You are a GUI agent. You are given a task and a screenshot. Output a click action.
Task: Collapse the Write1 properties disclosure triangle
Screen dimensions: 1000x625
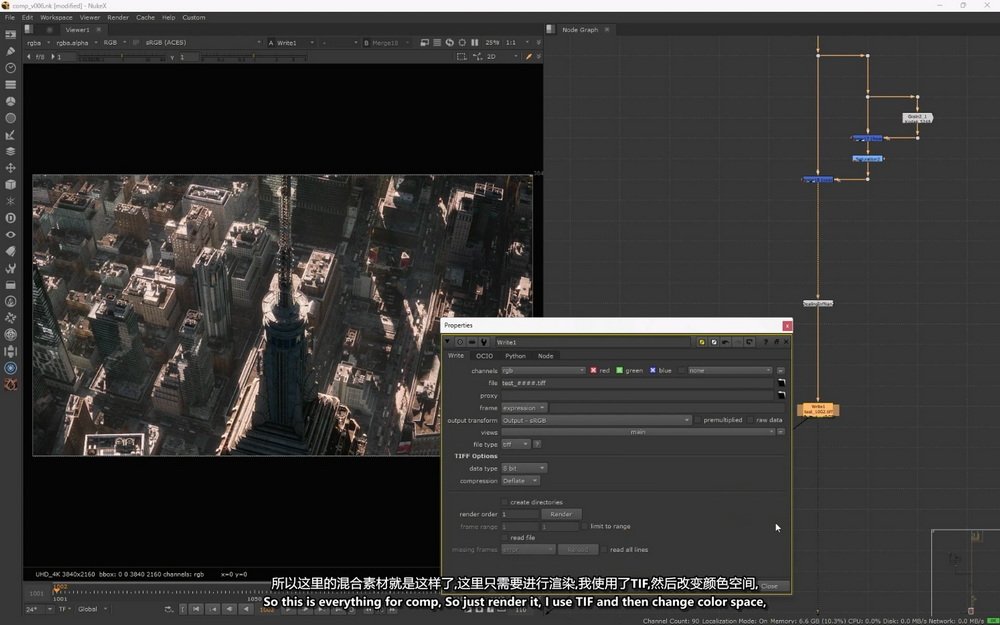point(448,342)
